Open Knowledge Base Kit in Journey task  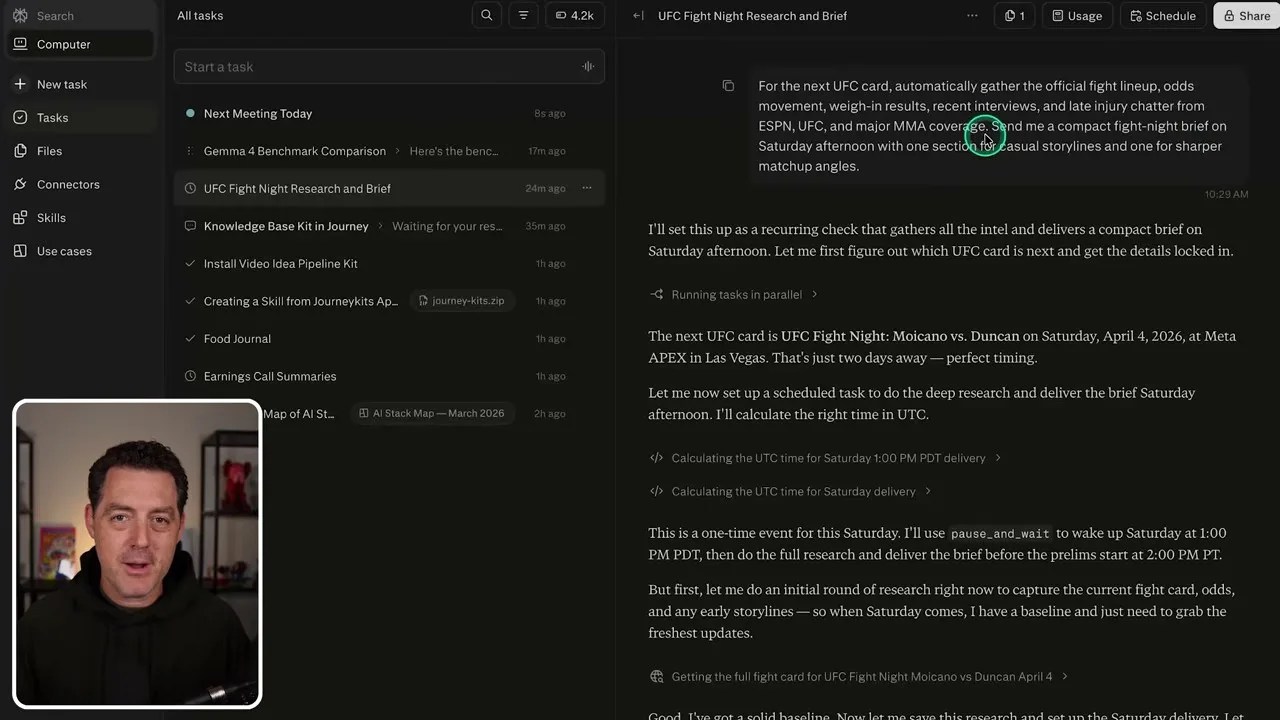click(x=389, y=226)
